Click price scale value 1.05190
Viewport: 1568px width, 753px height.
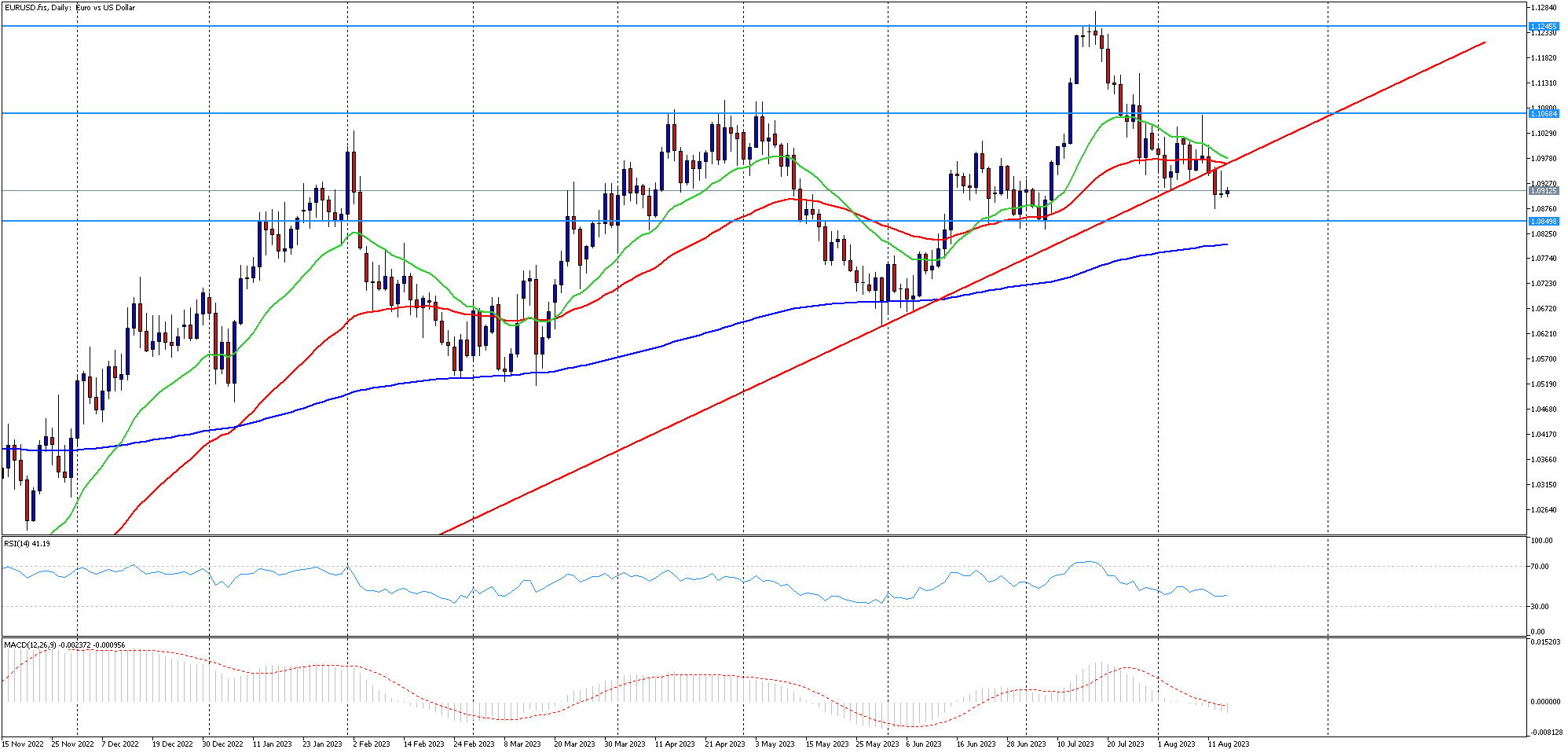point(1544,384)
